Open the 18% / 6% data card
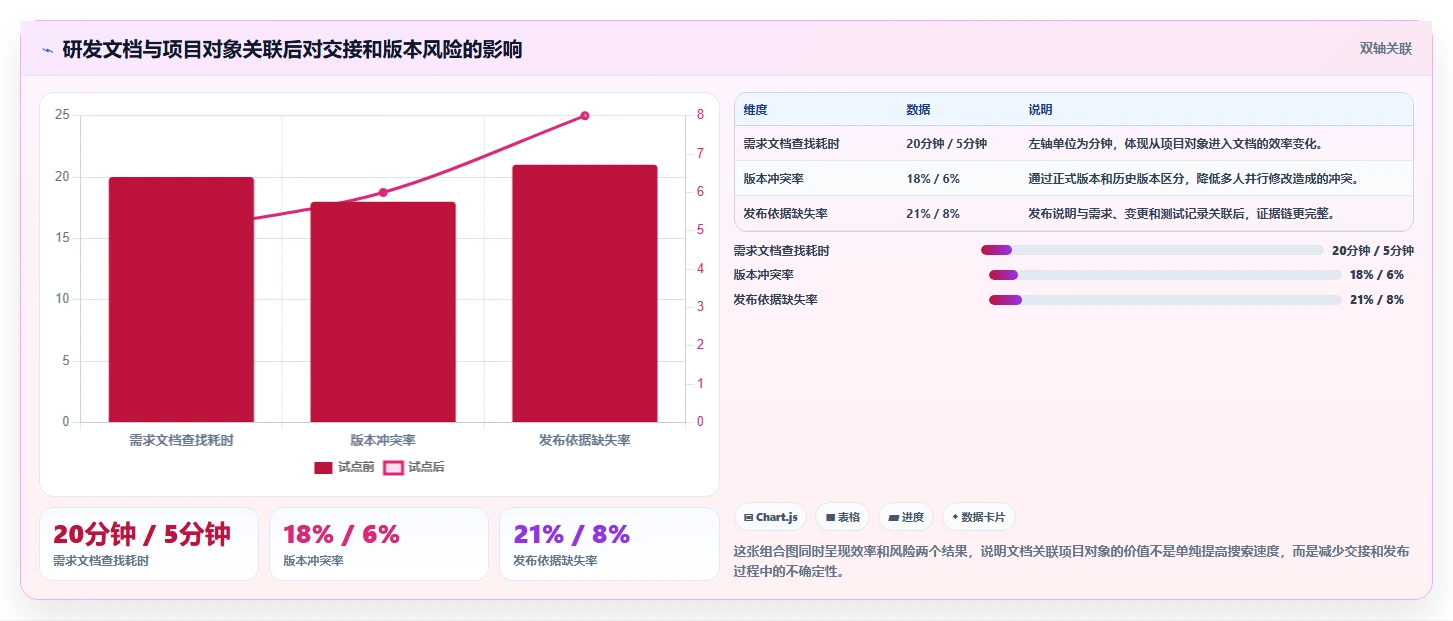This screenshot has width=1453, height=621. point(379,544)
